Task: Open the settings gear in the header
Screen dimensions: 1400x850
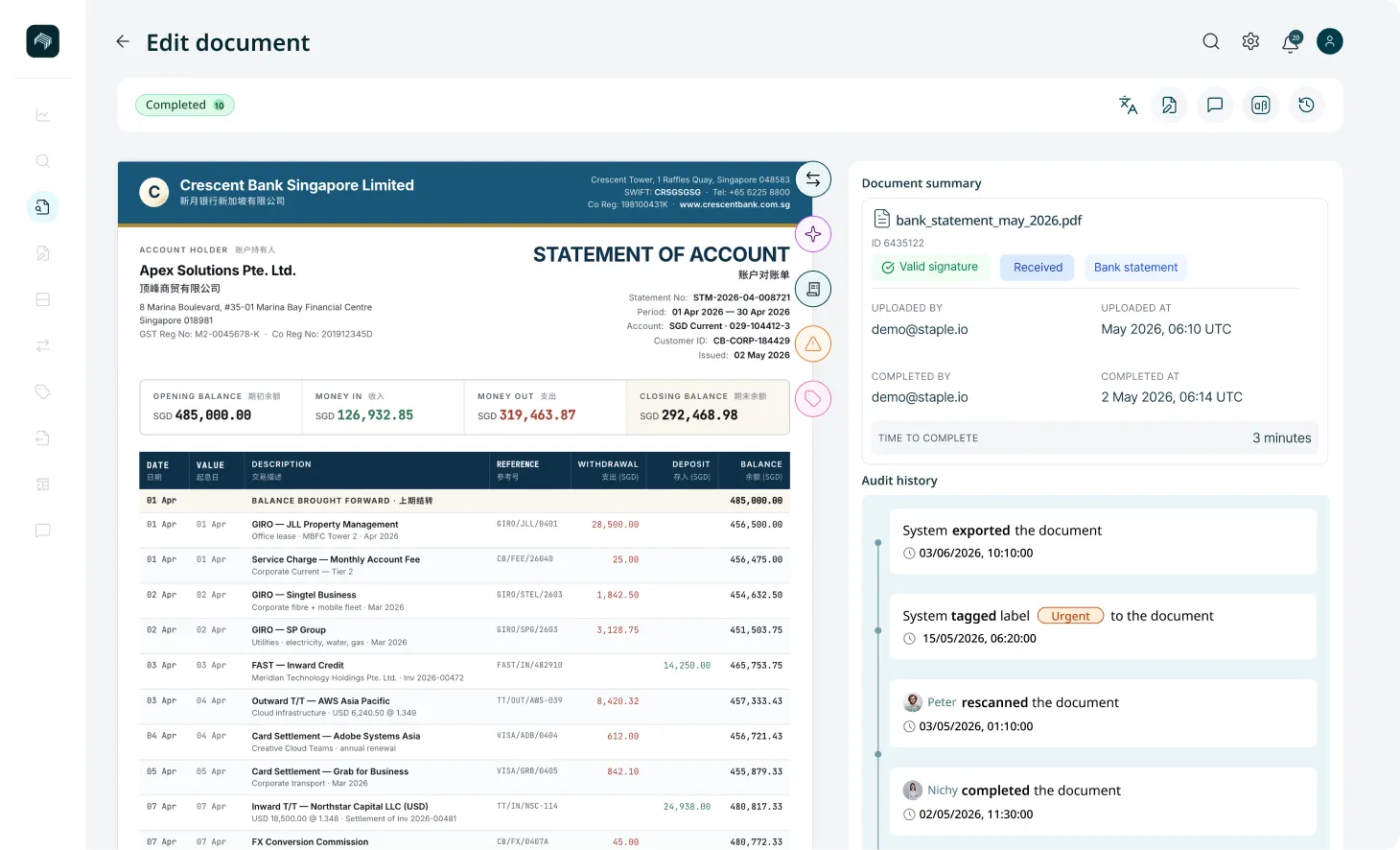Action: pyautogui.click(x=1250, y=41)
